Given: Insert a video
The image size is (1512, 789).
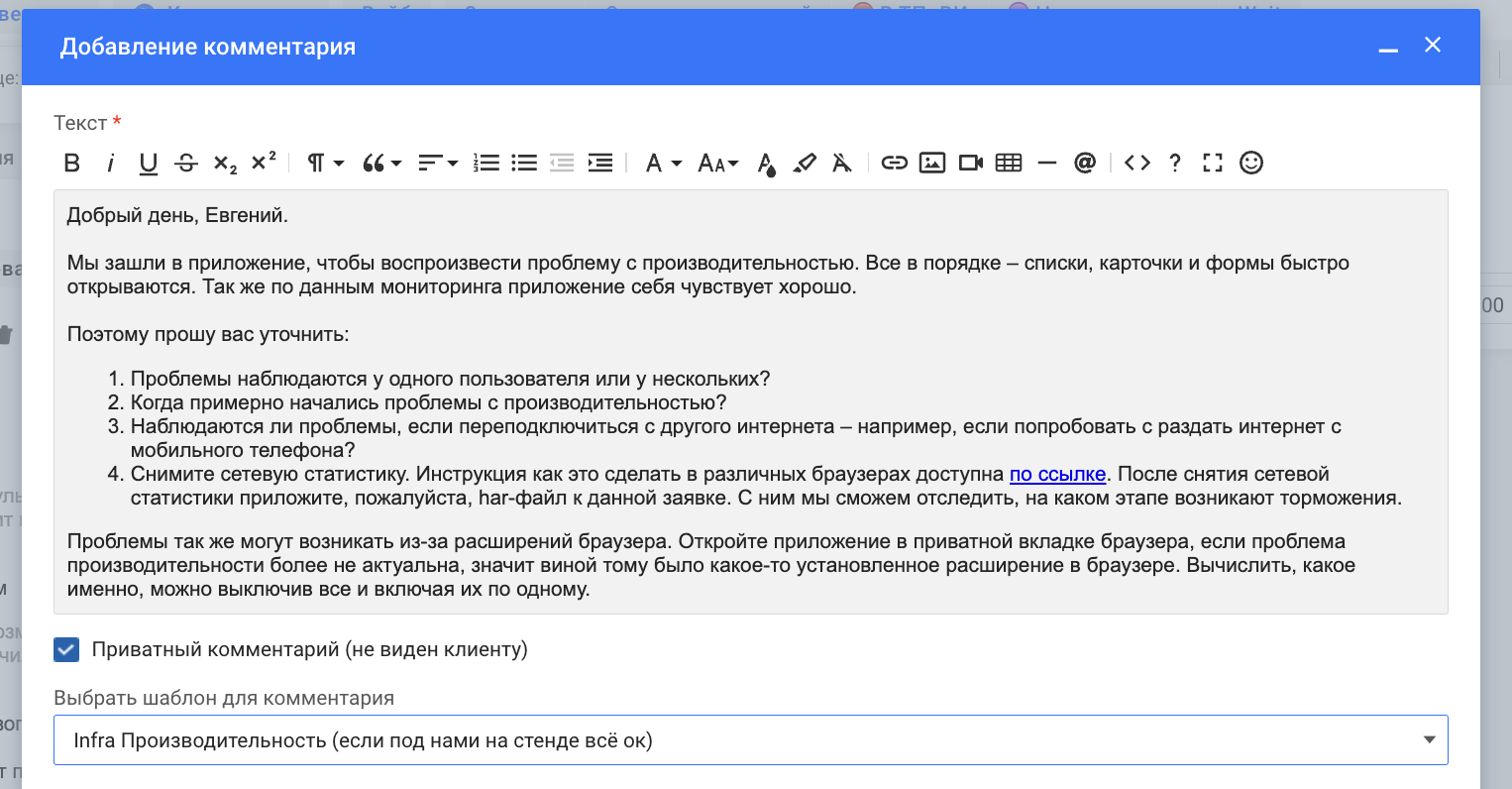Looking at the screenshot, I should point(971,163).
